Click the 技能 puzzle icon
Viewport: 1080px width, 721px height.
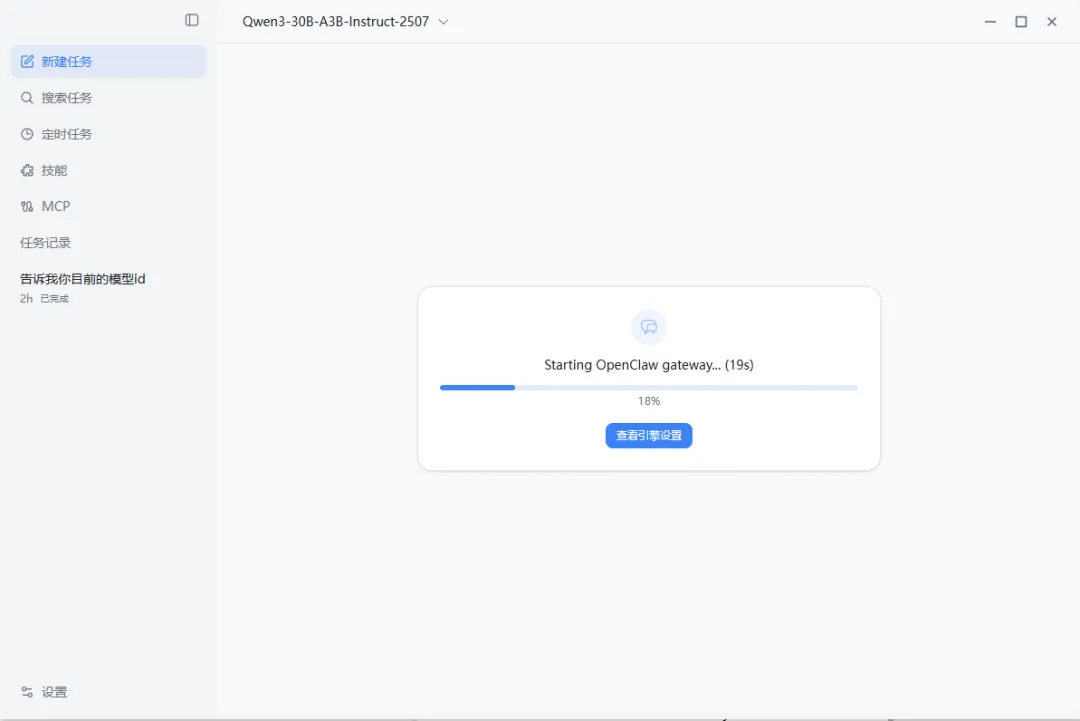click(x=27, y=170)
